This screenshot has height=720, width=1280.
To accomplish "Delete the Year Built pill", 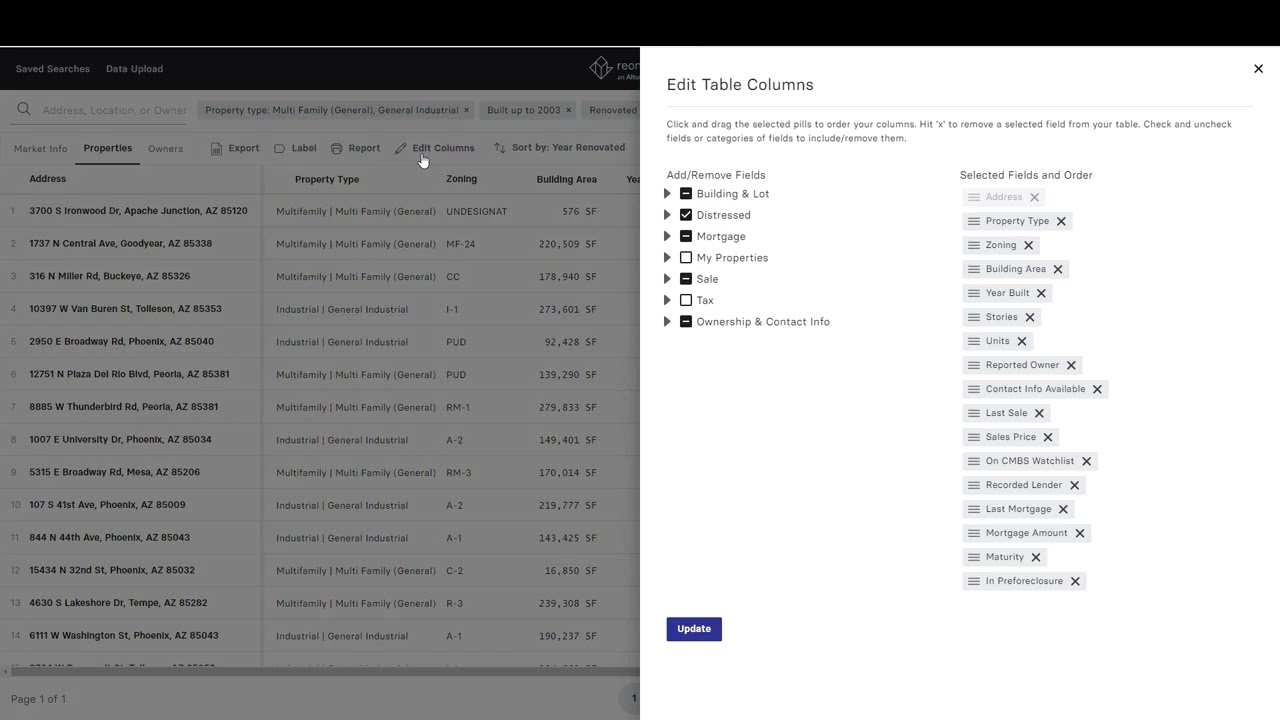I will click(1041, 293).
